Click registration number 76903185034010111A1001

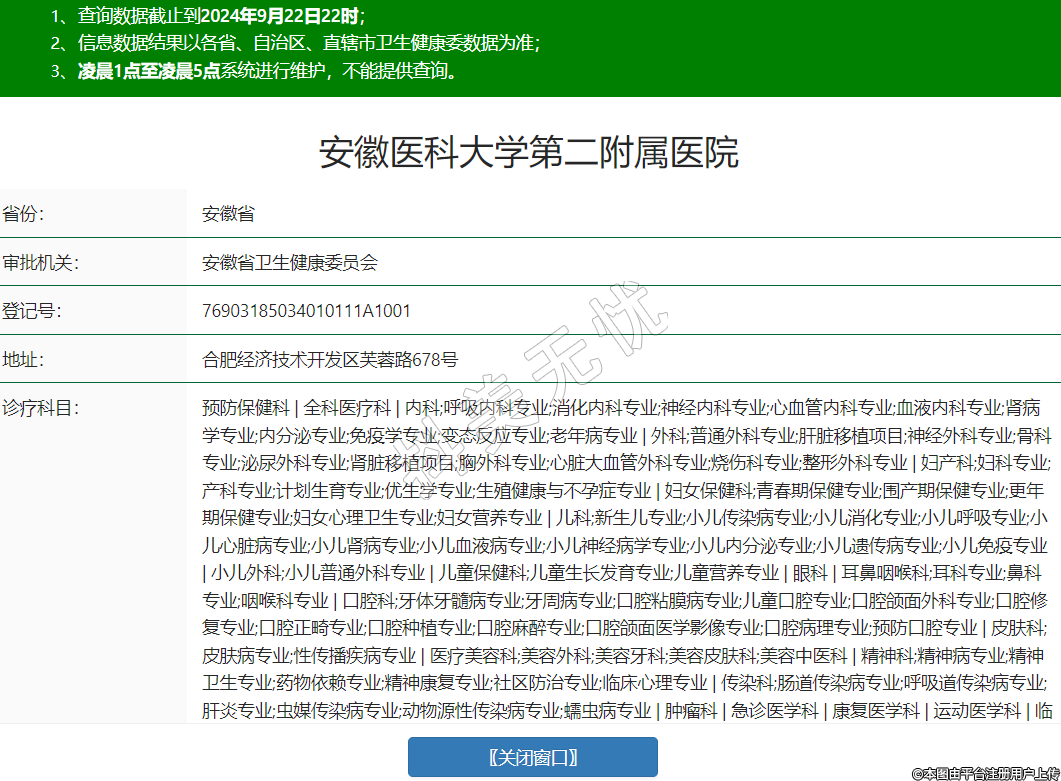306,311
